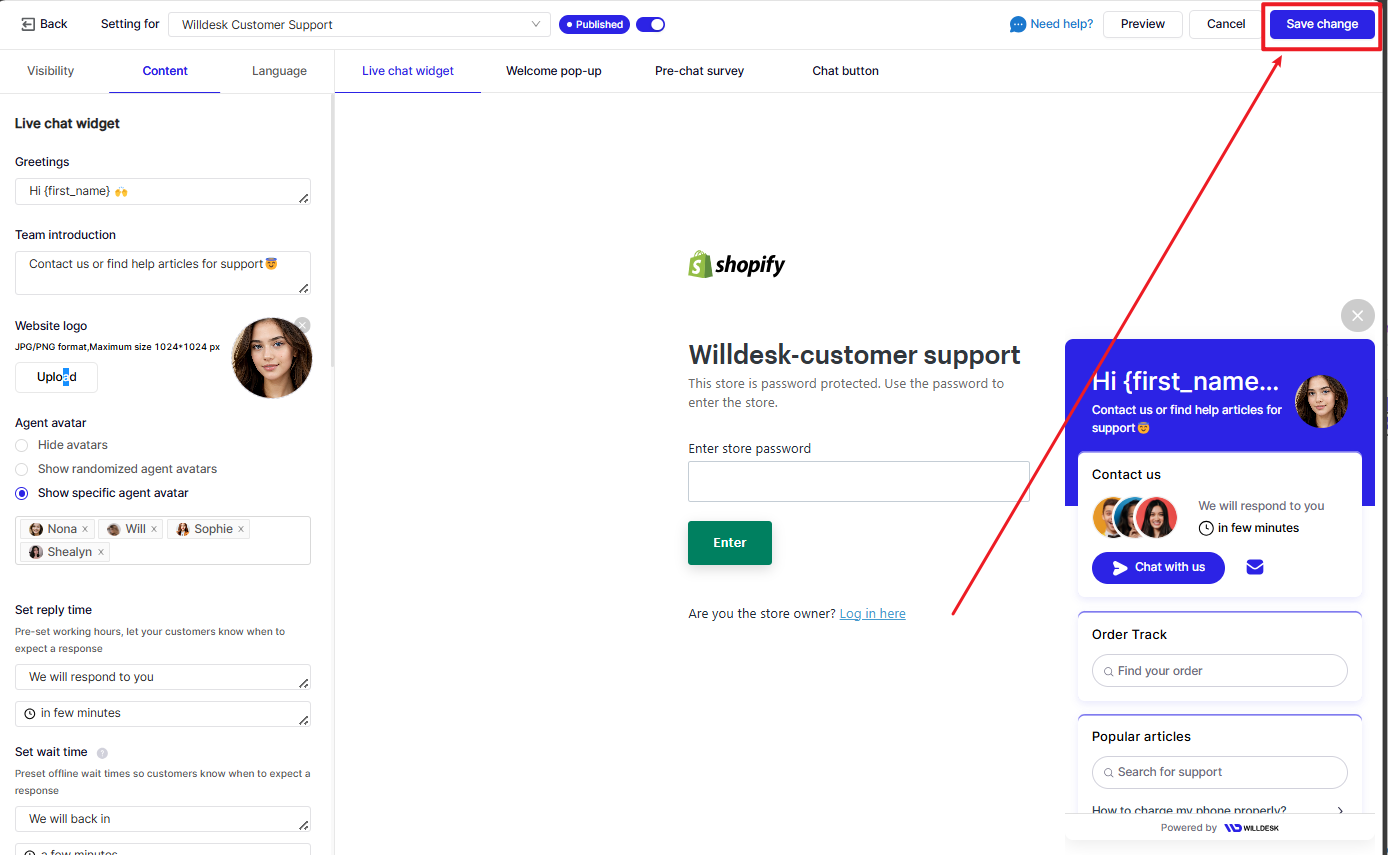The height and width of the screenshot is (855, 1388).
Task: Click the avatar photo in the widget header
Action: click(x=1321, y=401)
